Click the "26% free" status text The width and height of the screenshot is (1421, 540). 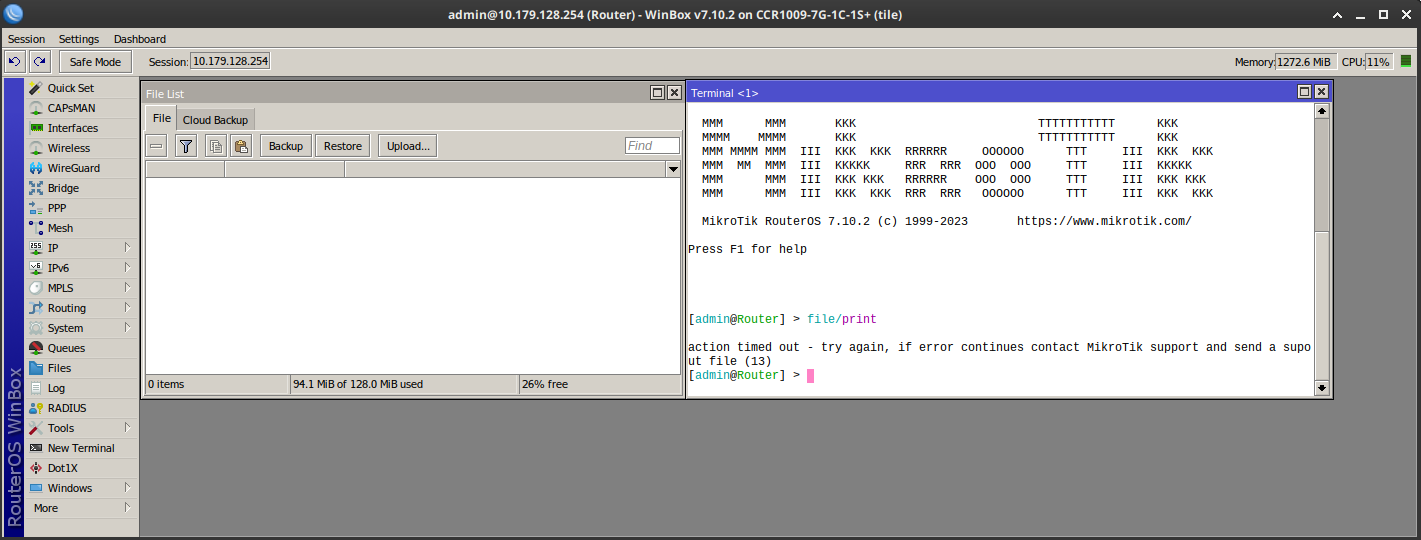tap(545, 384)
